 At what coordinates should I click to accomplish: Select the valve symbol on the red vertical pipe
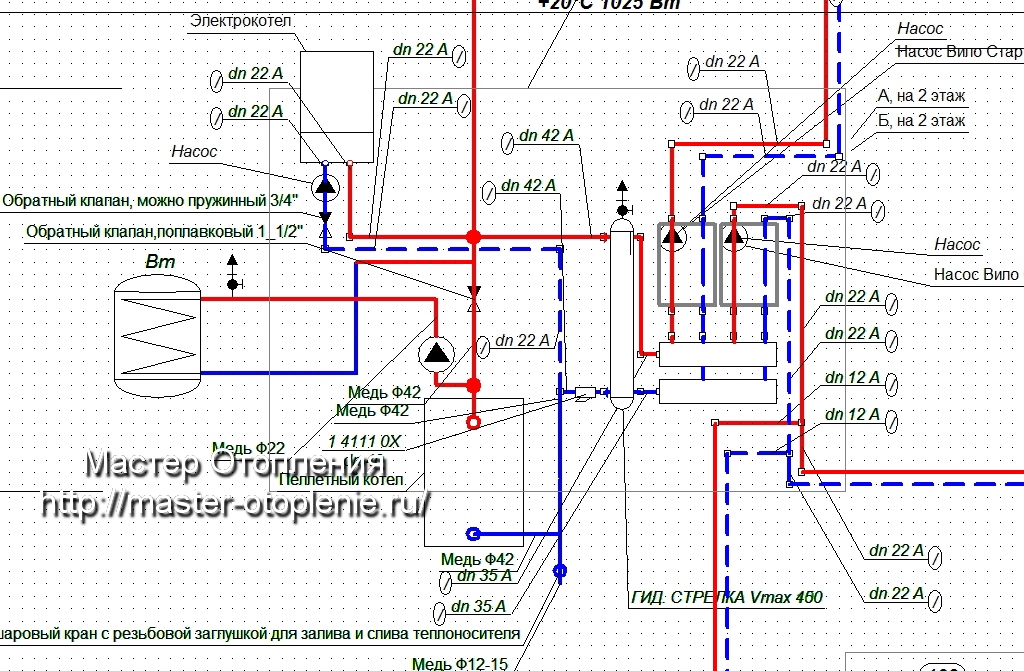click(474, 296)
